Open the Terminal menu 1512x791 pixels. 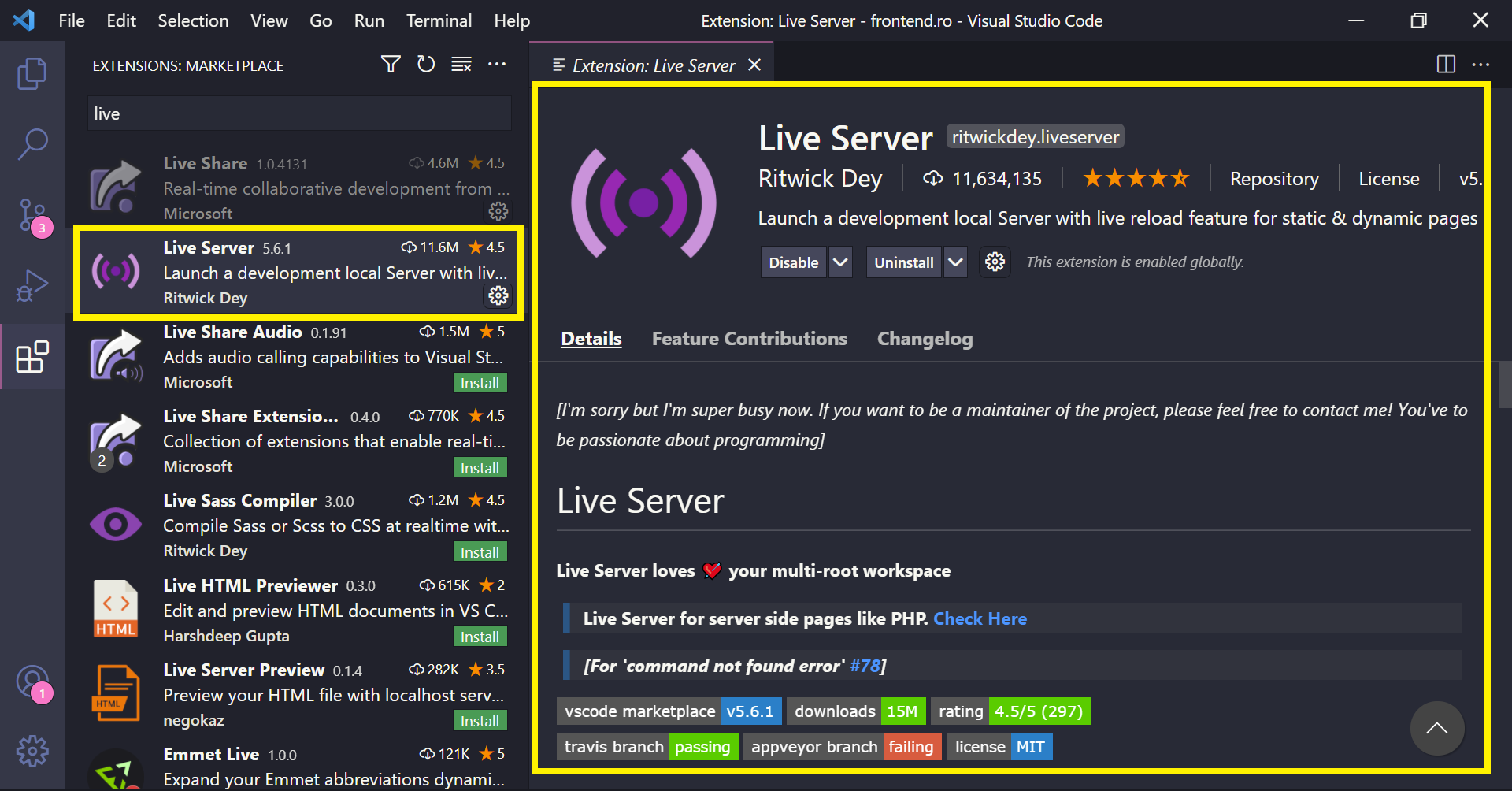pos(439,20)
